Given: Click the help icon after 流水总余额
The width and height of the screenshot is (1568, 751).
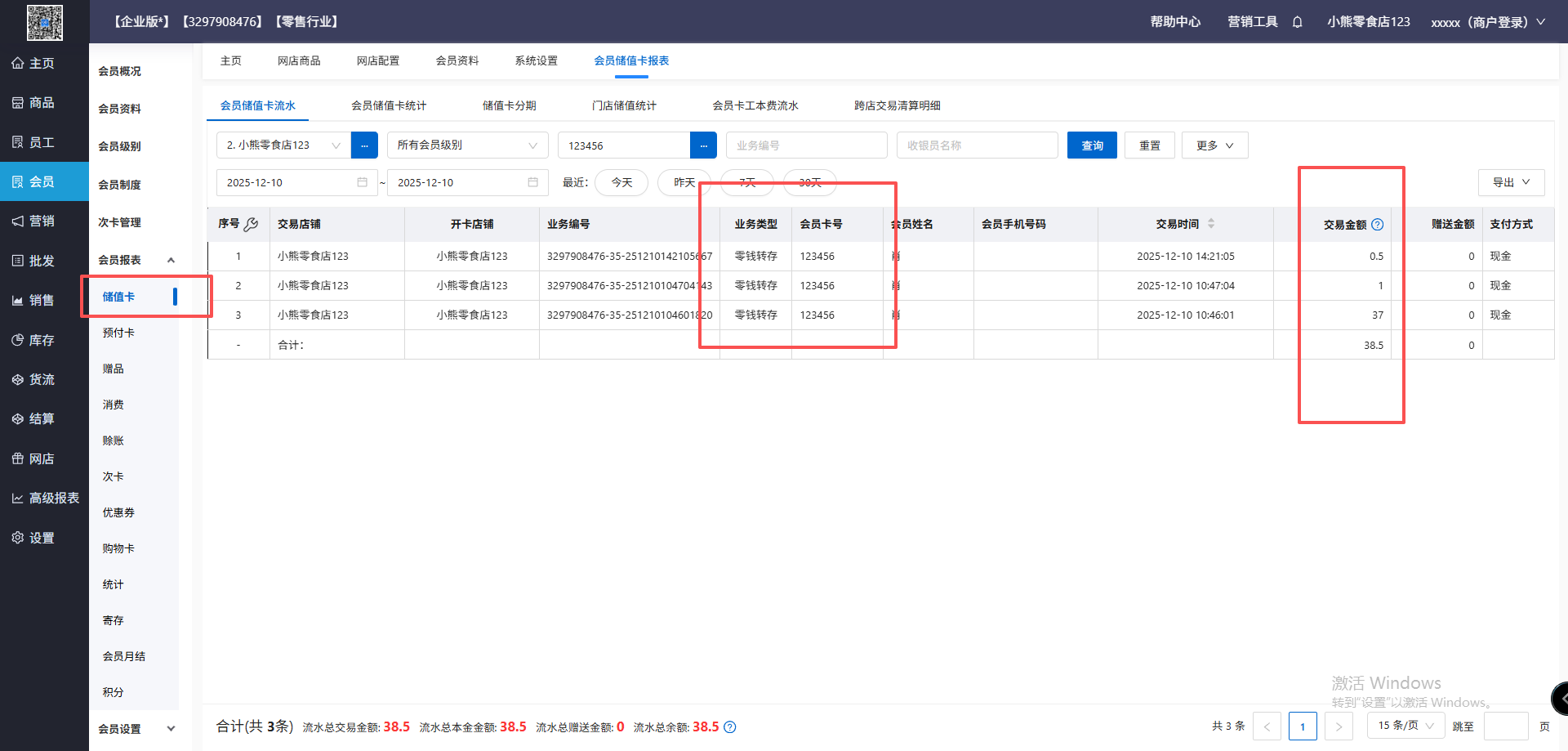Looking at the screenshot, I should tap(730, 727).
